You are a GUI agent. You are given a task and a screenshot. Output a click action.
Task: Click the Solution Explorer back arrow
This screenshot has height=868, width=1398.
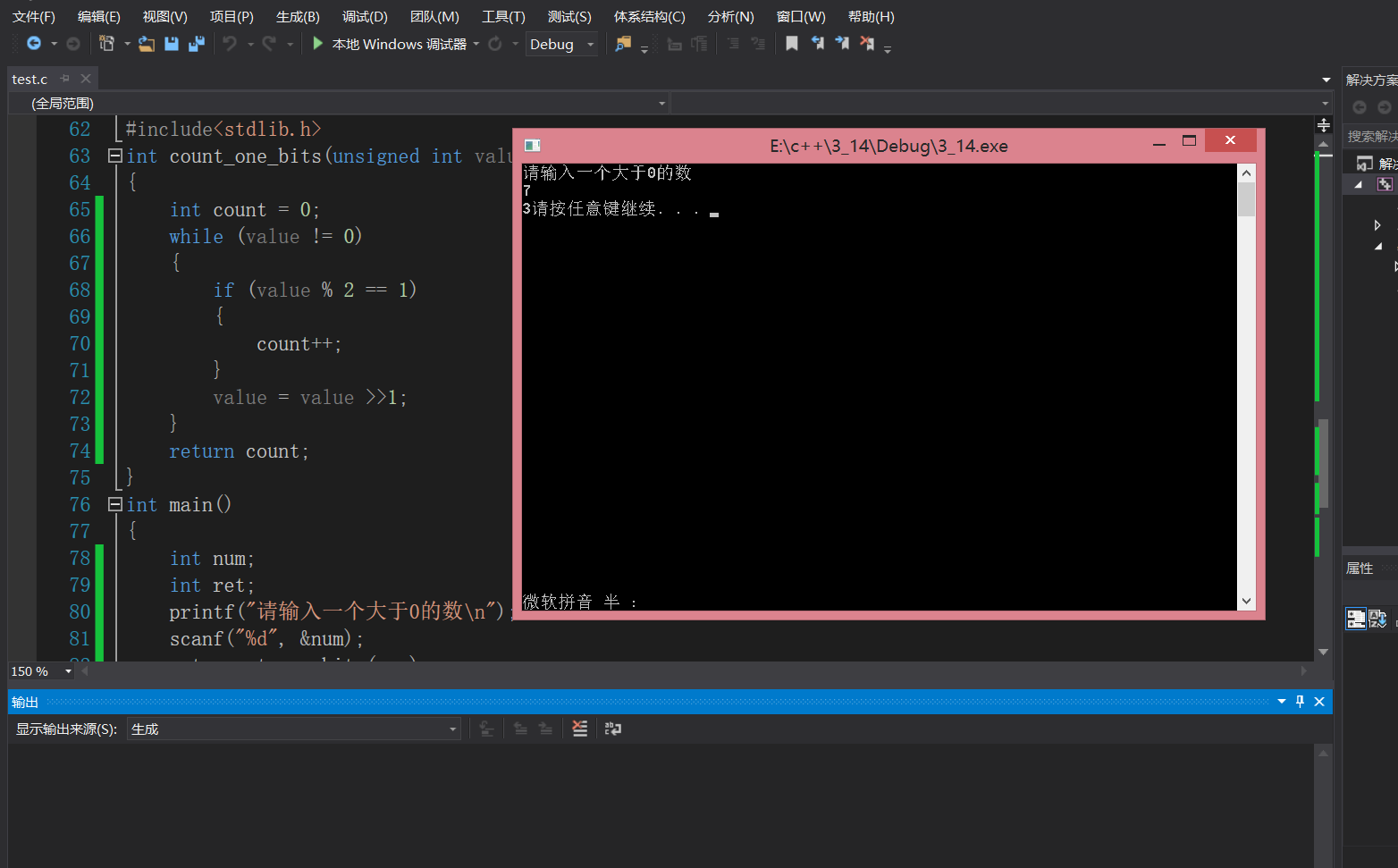(x=1360, y=107)
